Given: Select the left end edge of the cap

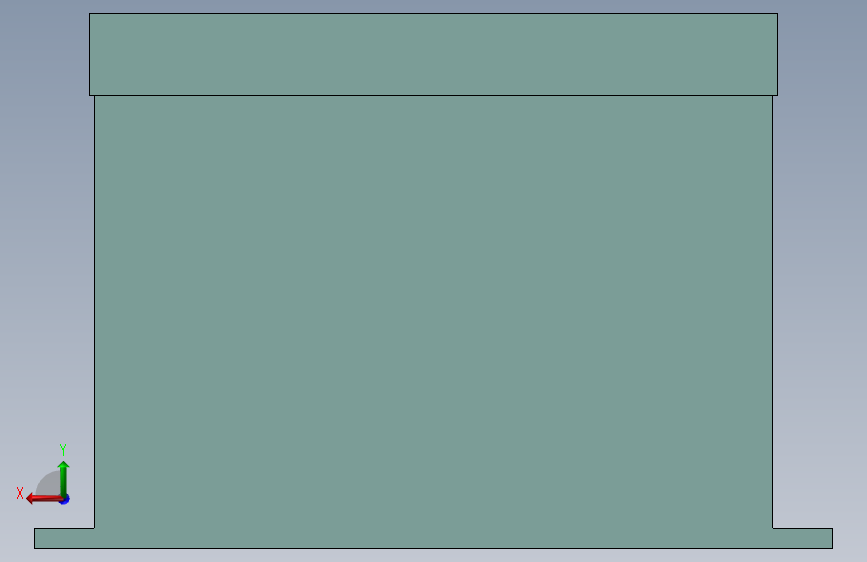Looking at the screenshot, I should pyautogui.click(x=90, y=54).
